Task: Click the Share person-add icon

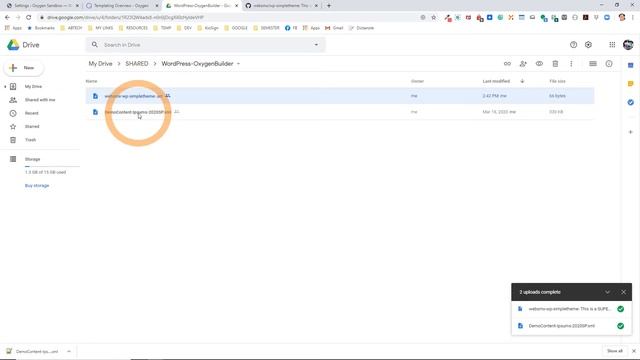Action: tap(523, 64)
